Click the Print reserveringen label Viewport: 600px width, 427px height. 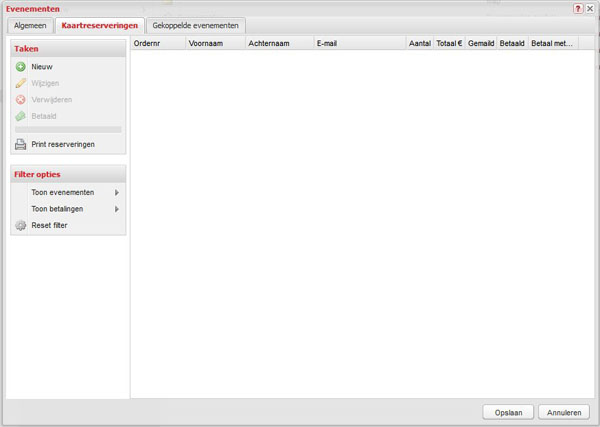[x=63, y=145]
